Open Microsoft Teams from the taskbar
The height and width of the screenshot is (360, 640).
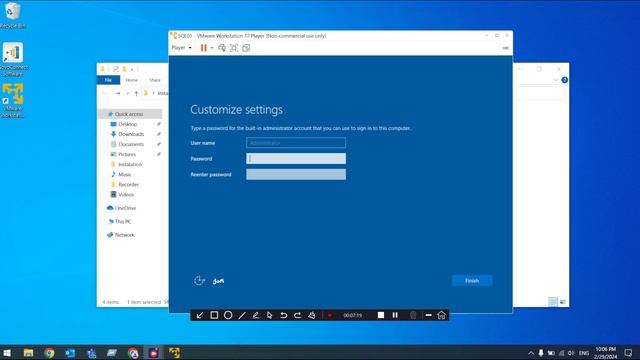[91, 353]
